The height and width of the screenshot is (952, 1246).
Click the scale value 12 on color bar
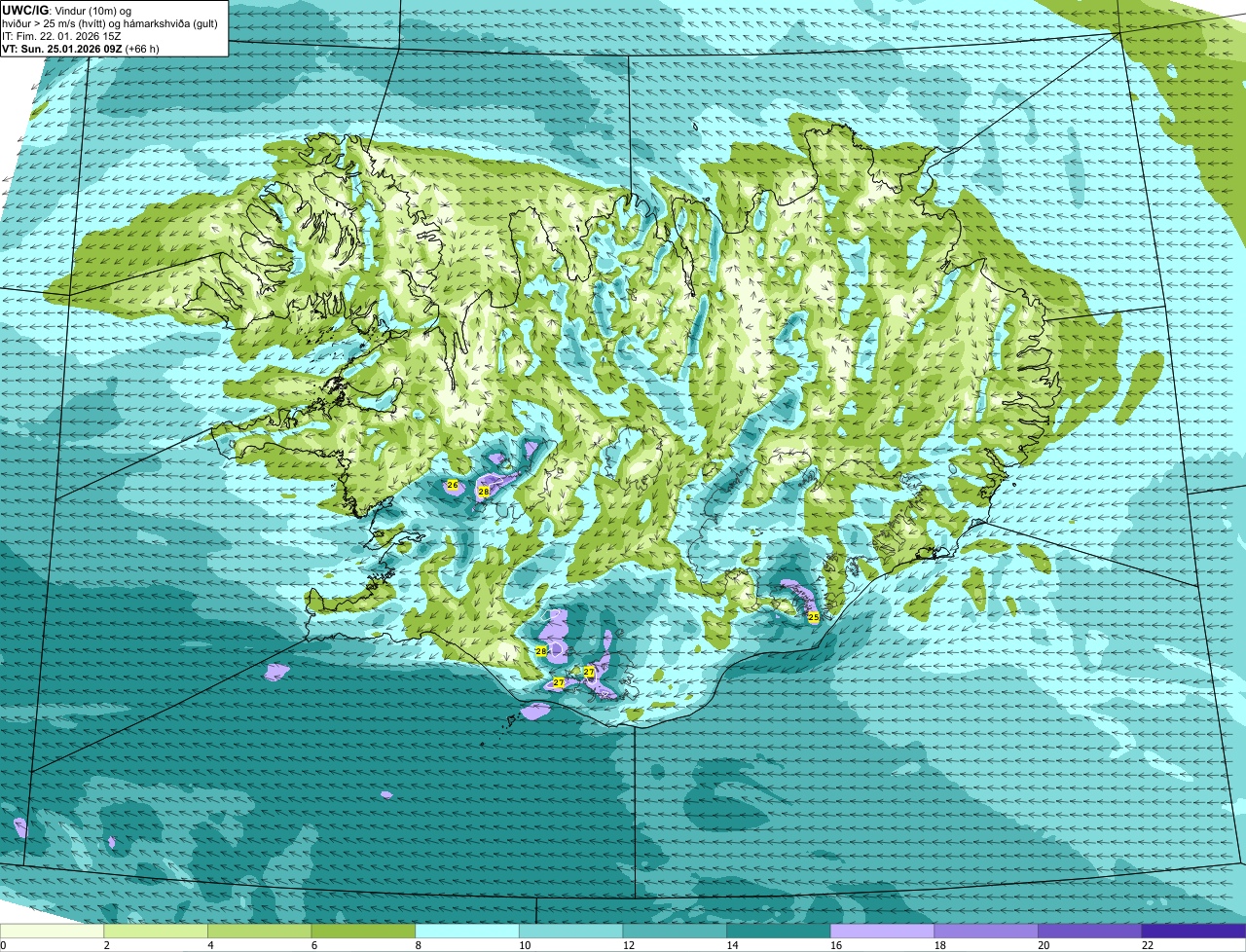pos(629,945)
